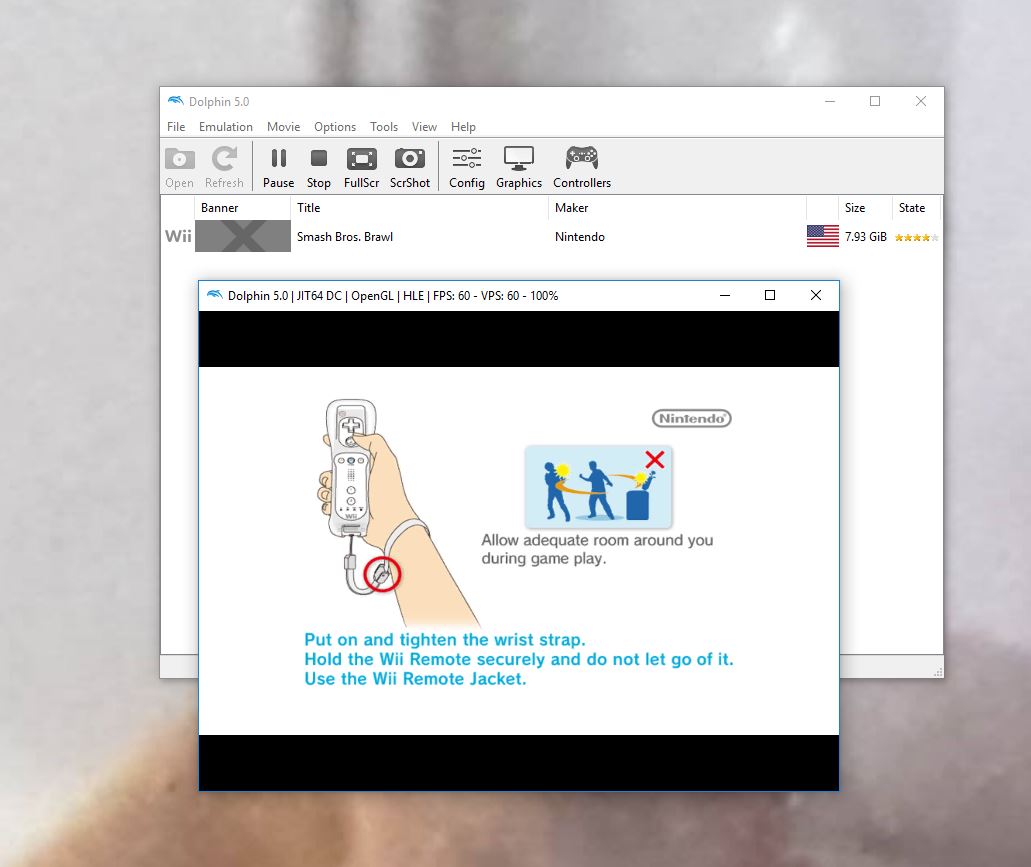Image resolution: width=1031 pixels, height=867 pixels.
Task: Open the File menu
Action: 176,127
